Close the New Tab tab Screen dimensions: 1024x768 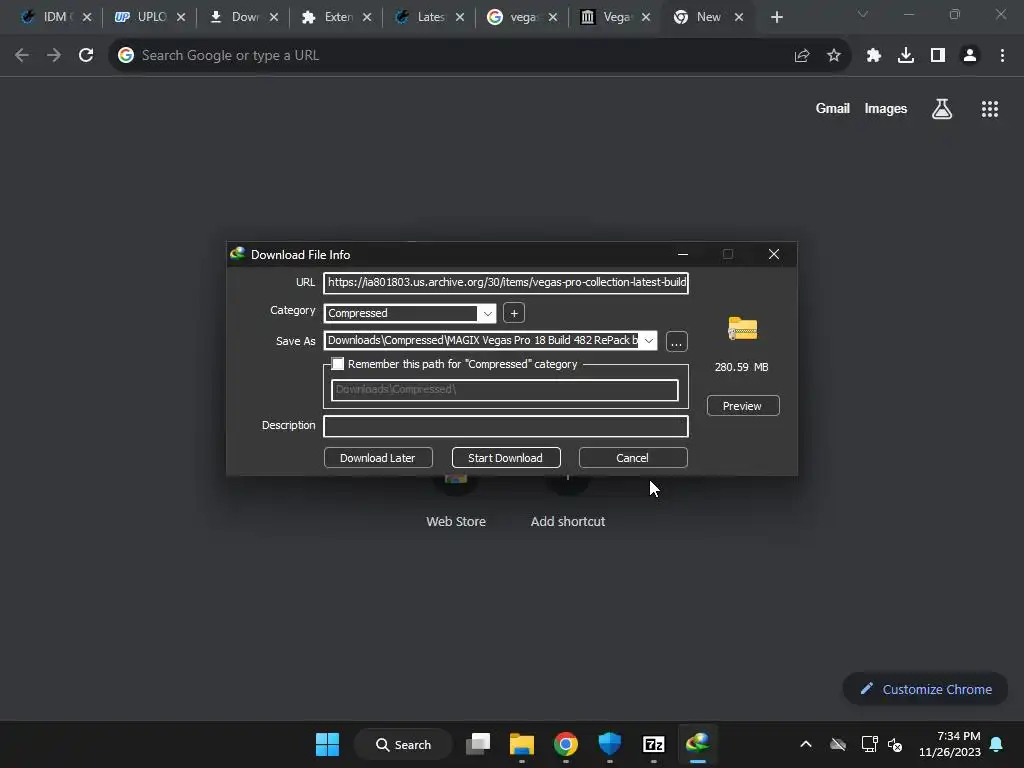(739, 17)
